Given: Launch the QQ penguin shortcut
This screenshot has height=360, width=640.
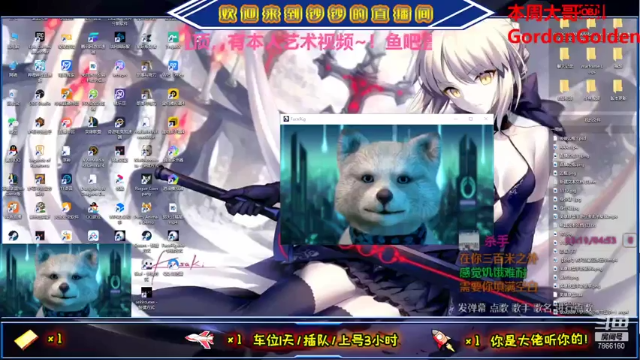Looking at the screenshot, I should point(13,151).
